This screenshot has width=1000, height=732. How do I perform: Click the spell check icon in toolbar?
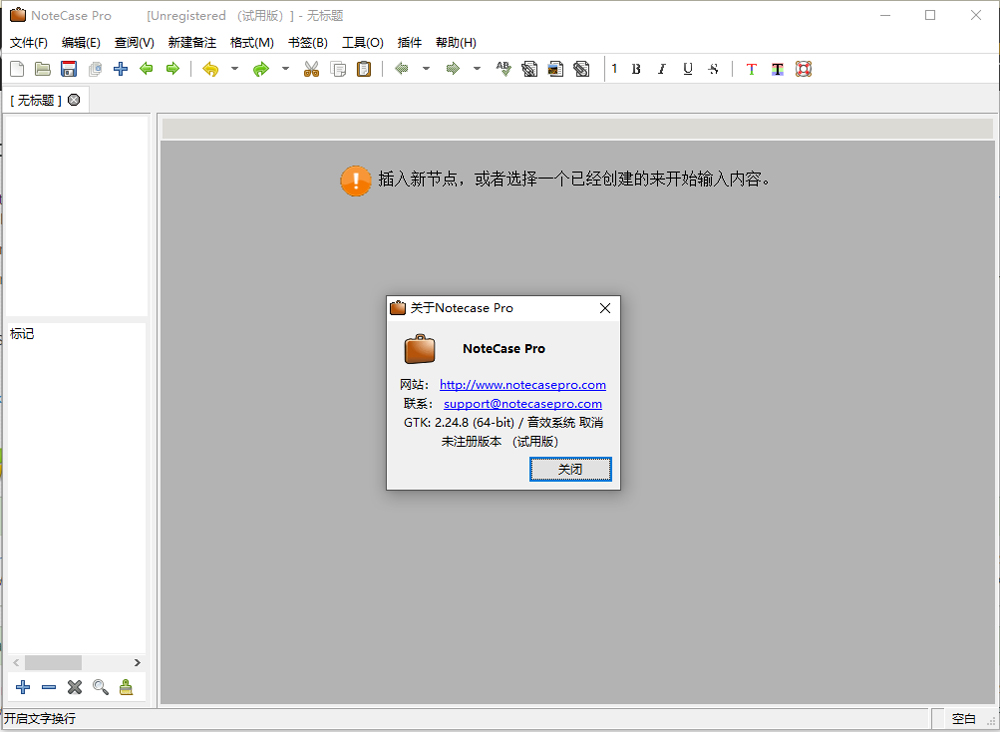503,69
